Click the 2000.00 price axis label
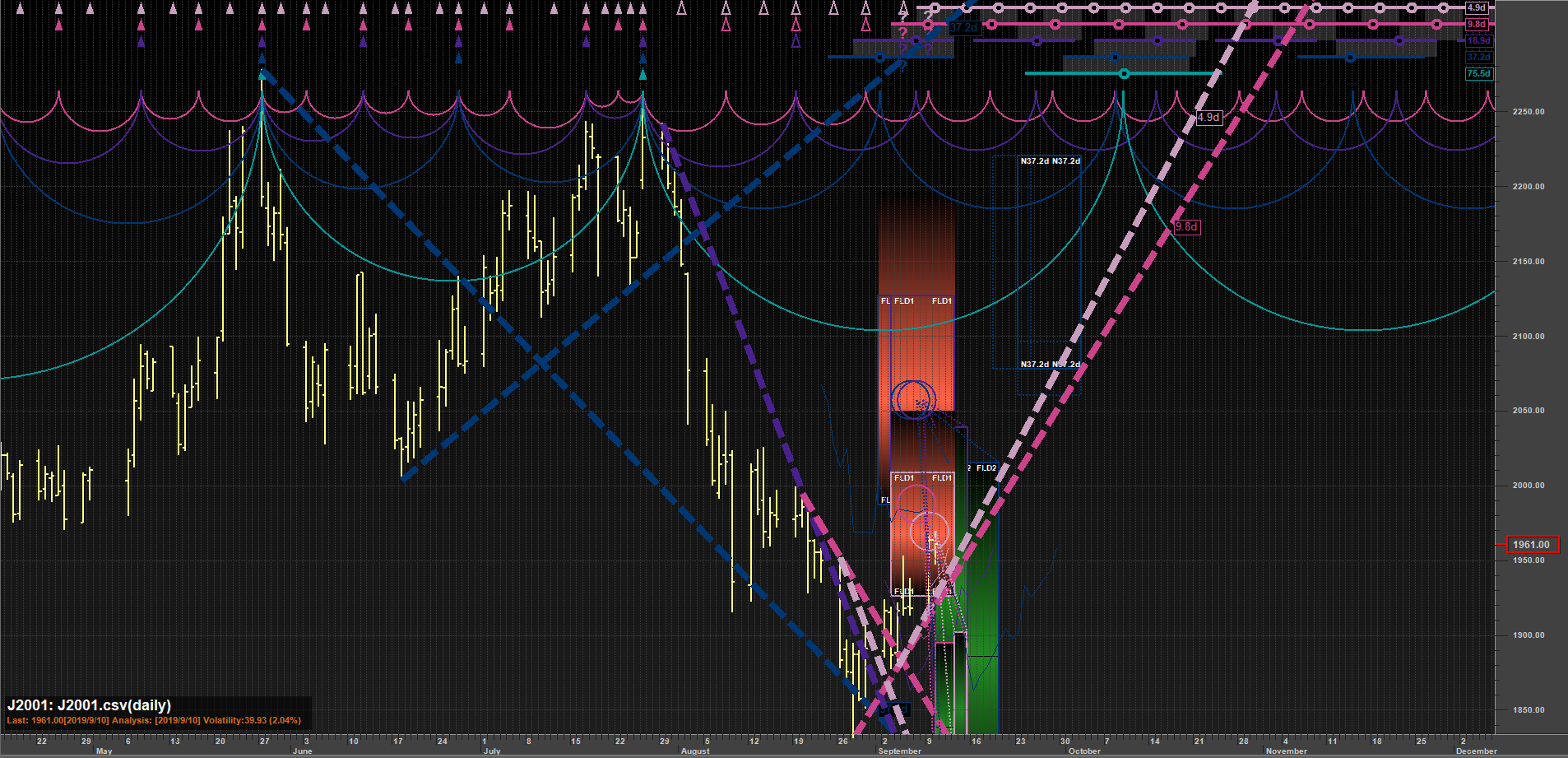1568x758 pixels. [x=1529, y=486]
